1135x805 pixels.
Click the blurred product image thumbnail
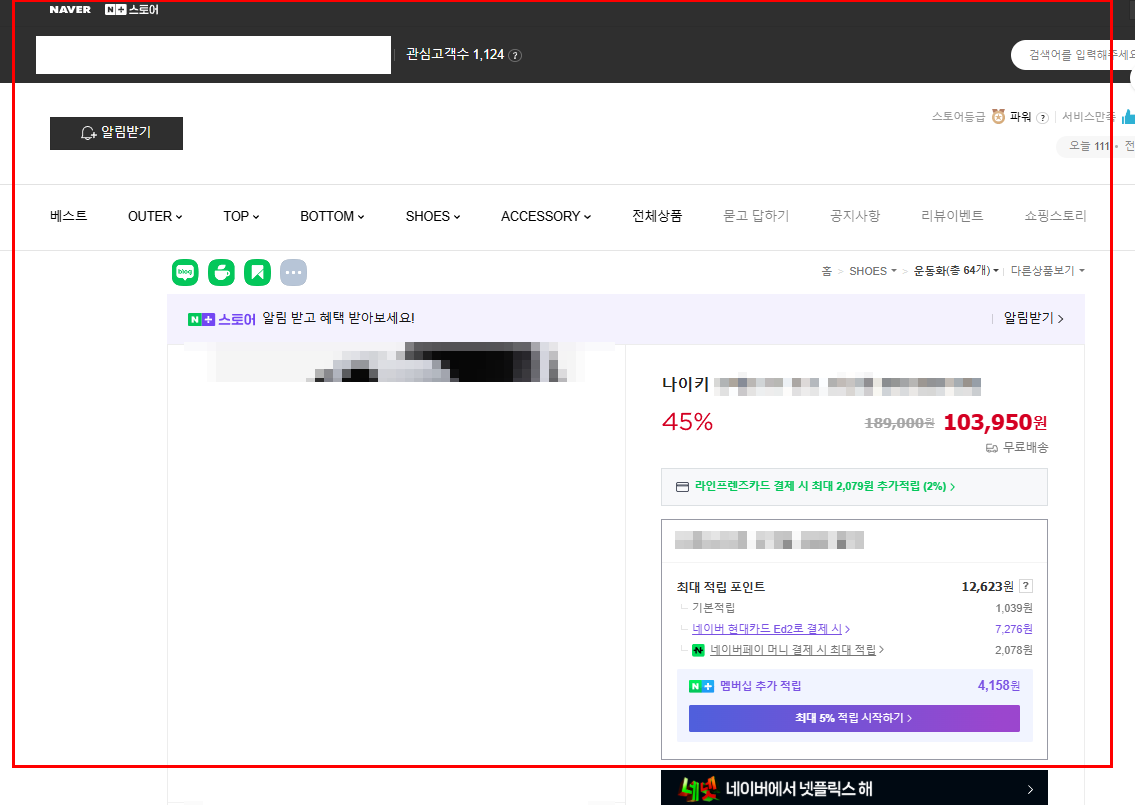(398, 362)
